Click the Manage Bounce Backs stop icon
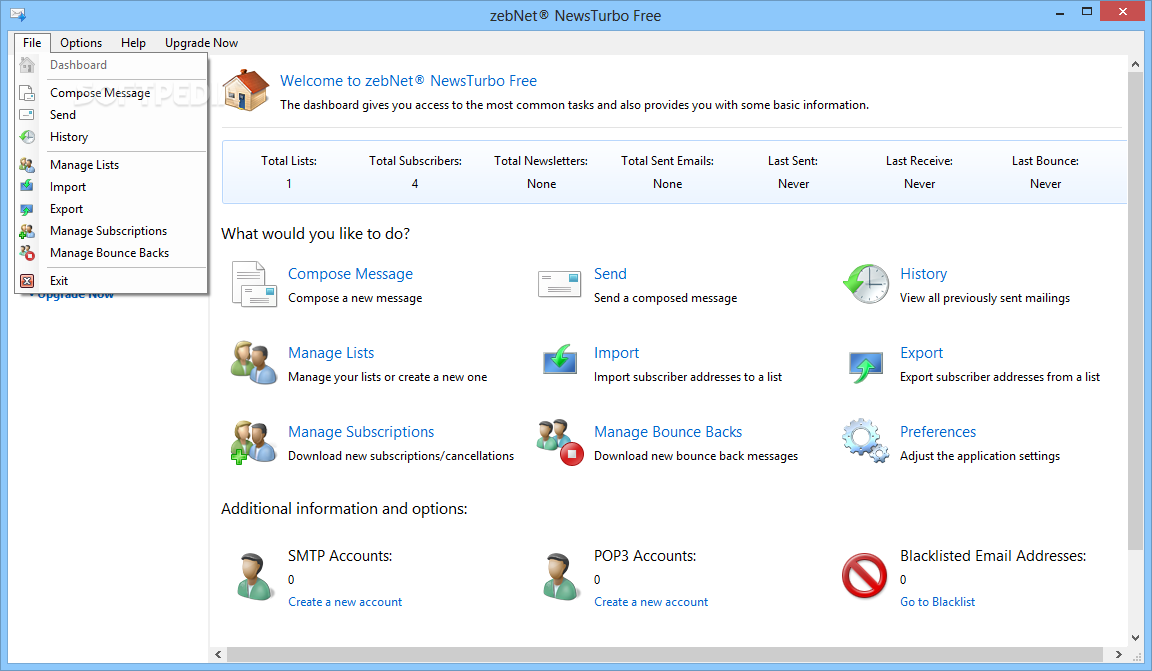The height and width of the screenshot is (671, 1152). (x=560, y=442)
